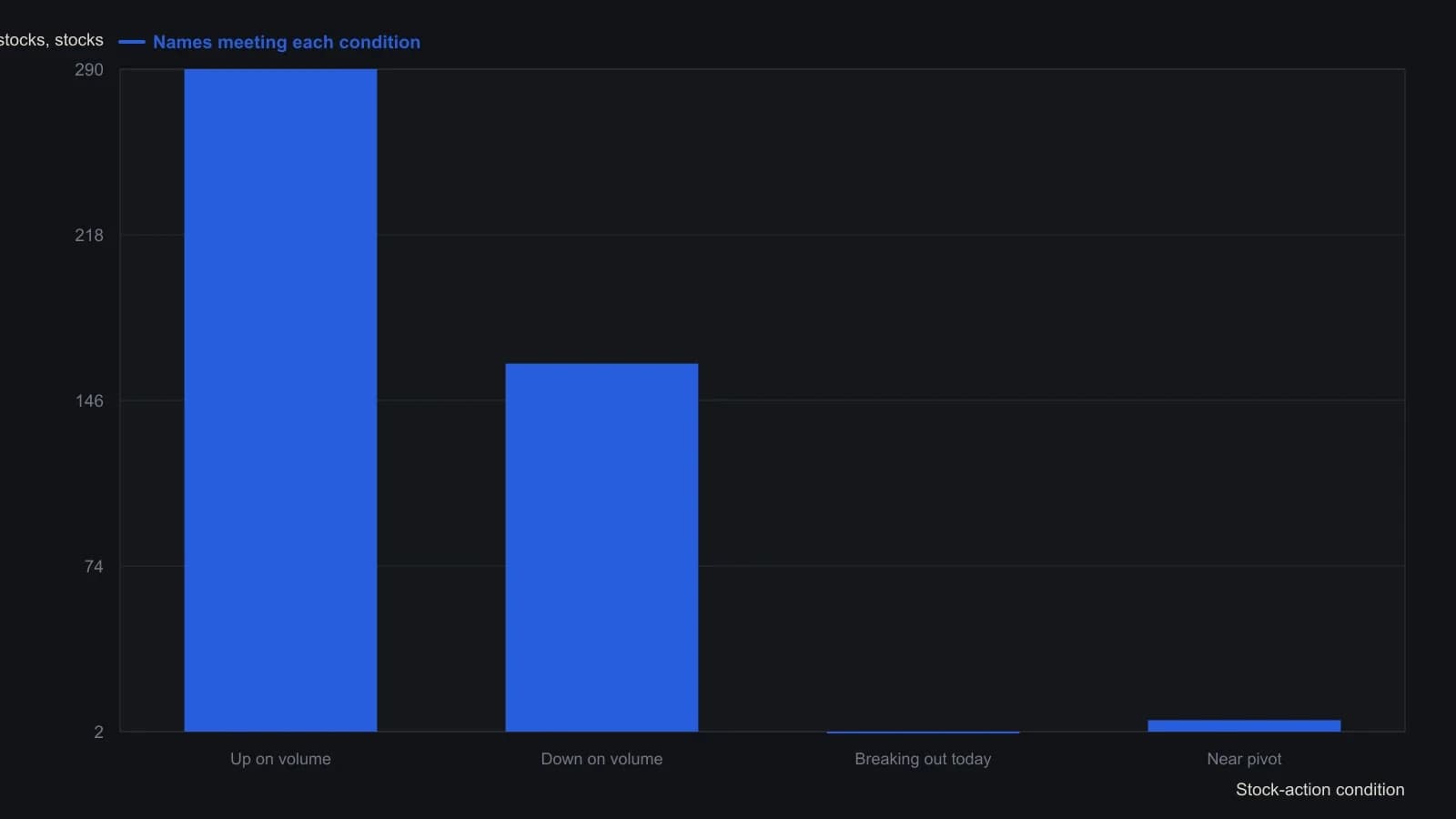This screenshot has width=1456, height=819.
Task: Click the blue legend line marker
Action: tap(132, 42)
